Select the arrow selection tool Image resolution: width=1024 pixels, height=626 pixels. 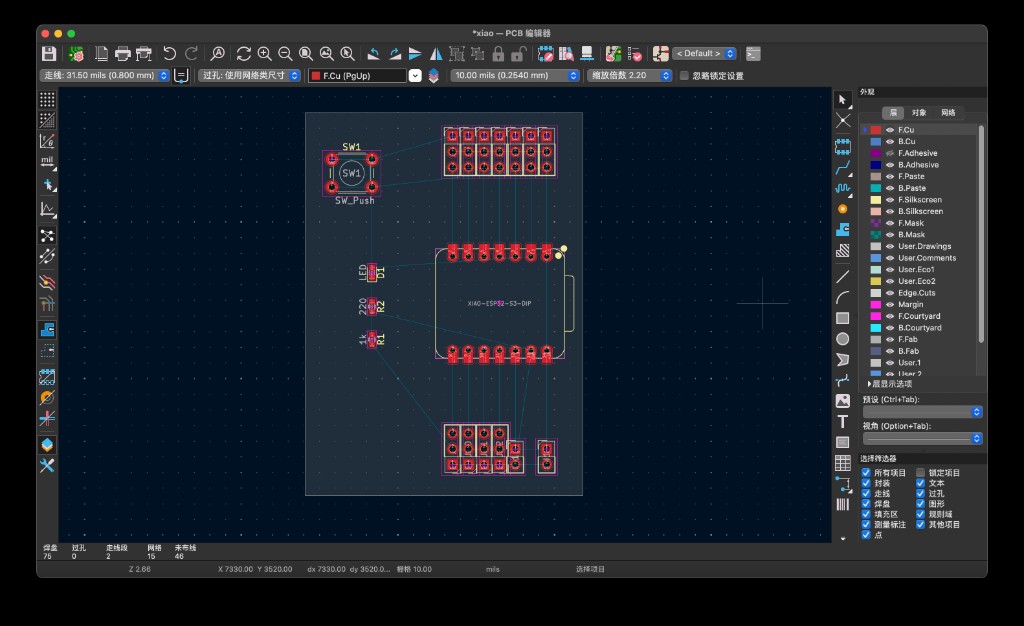tap(842, 100)
